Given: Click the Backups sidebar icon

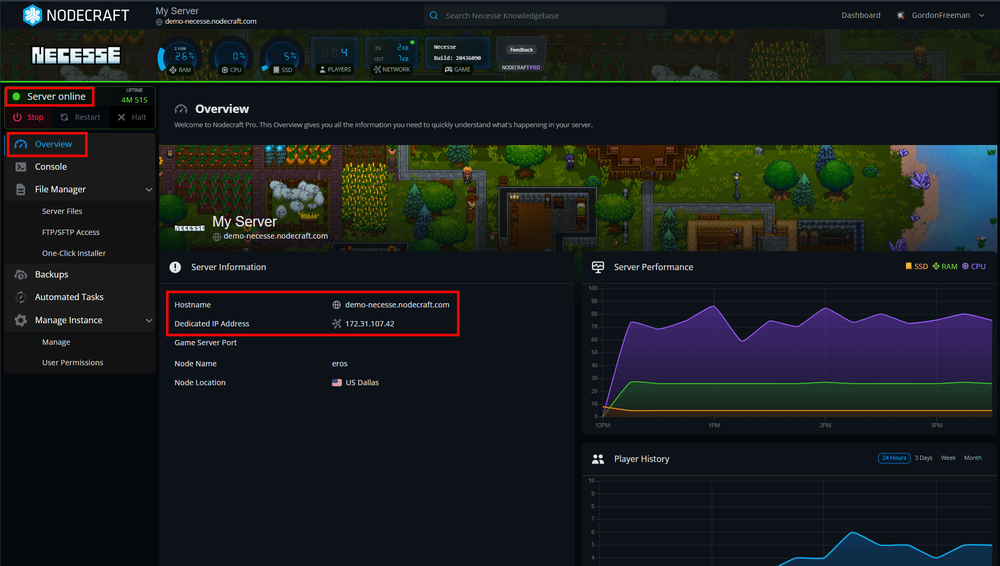Looking at the screenshot, I should [21, 274].
